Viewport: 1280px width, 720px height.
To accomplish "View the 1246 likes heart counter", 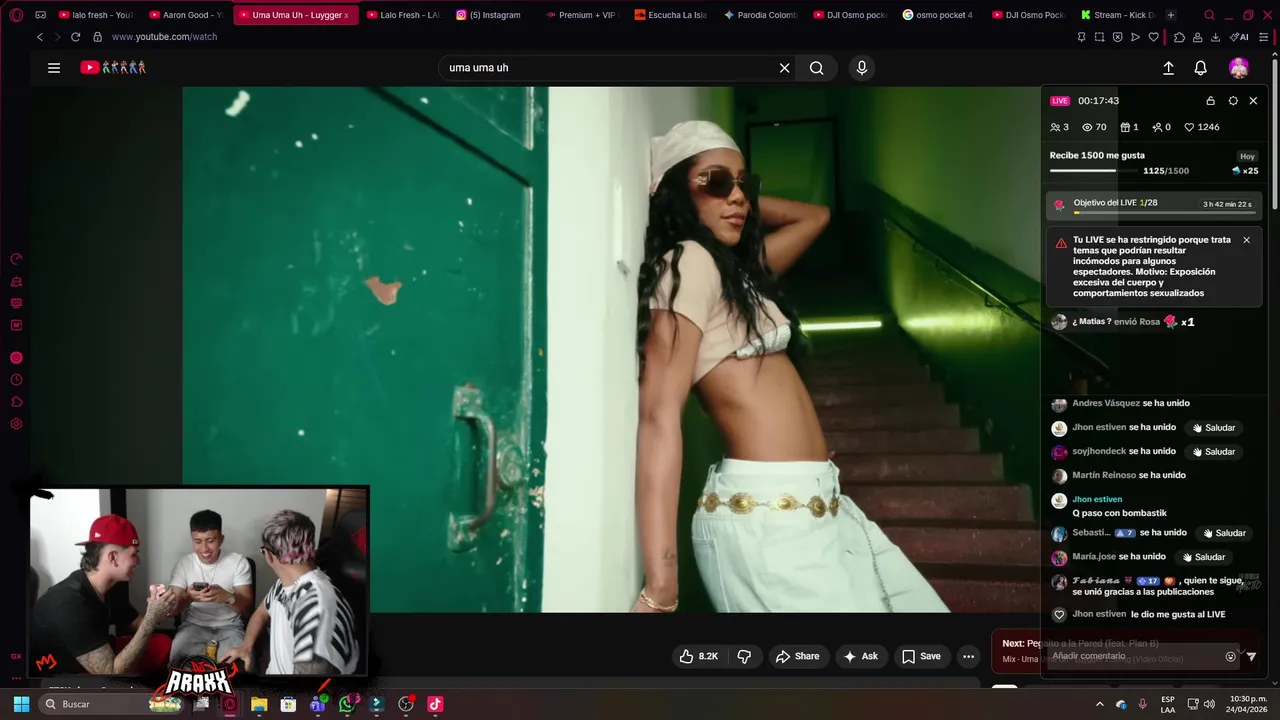I will [1201, 127].
